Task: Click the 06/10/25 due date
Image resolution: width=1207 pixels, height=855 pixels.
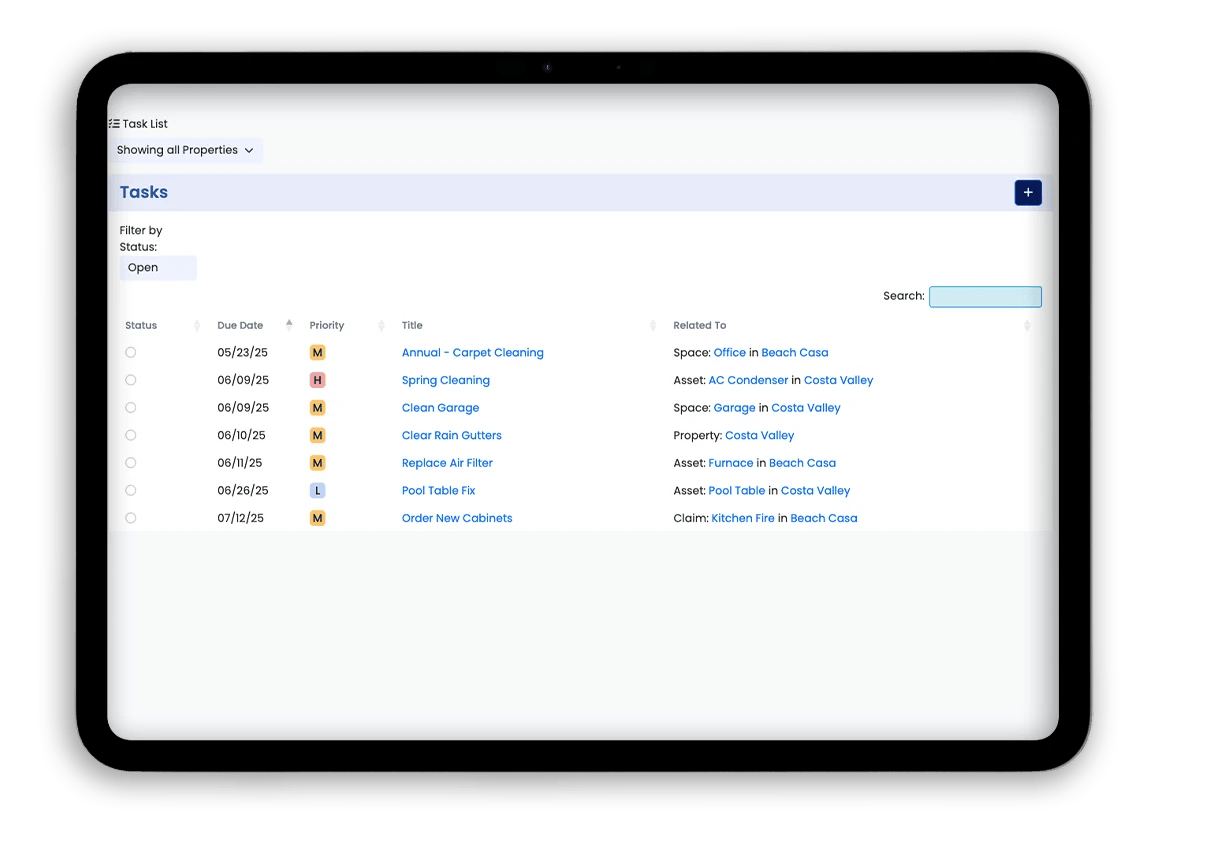Action: [243, 436]
